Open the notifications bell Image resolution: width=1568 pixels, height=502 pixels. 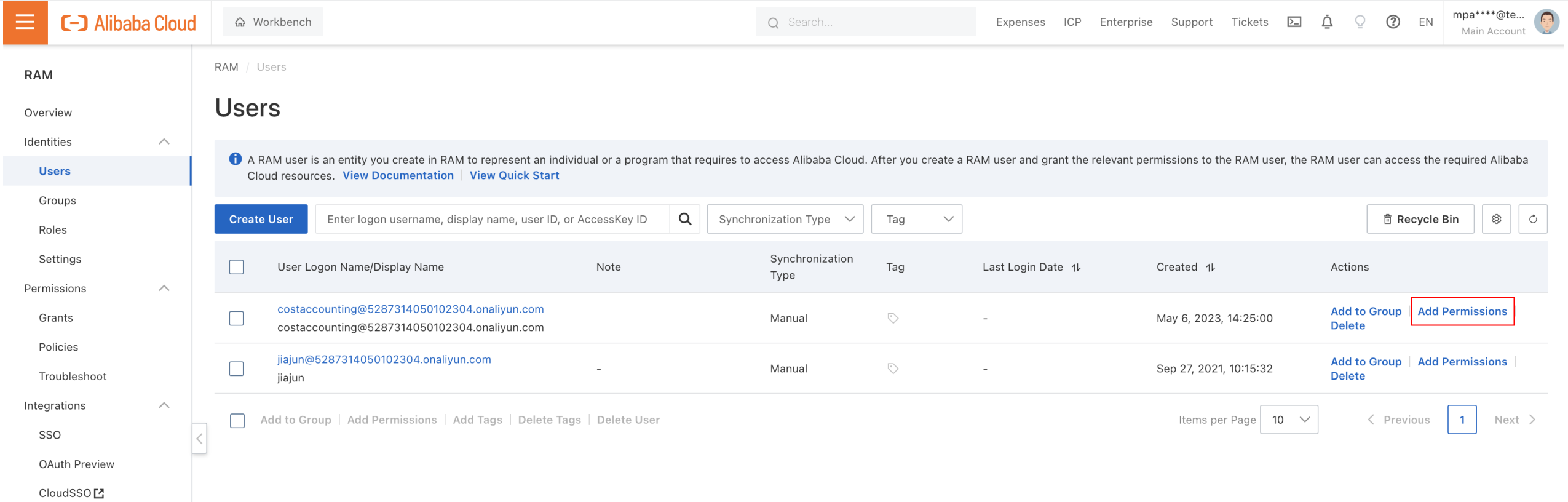1327,22
